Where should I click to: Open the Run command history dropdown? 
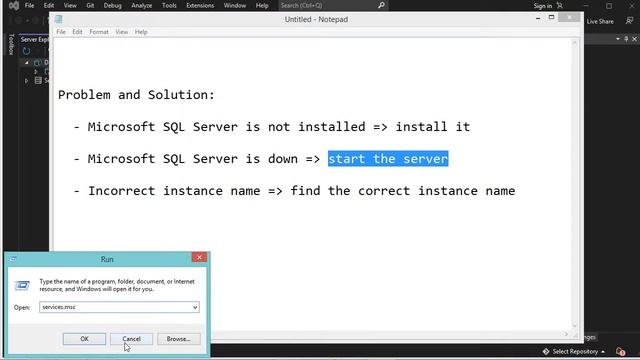click(195, 307)
